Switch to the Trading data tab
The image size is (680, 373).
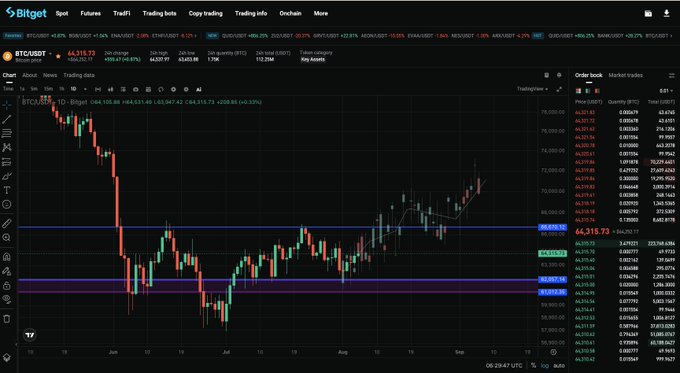point(79,75)
